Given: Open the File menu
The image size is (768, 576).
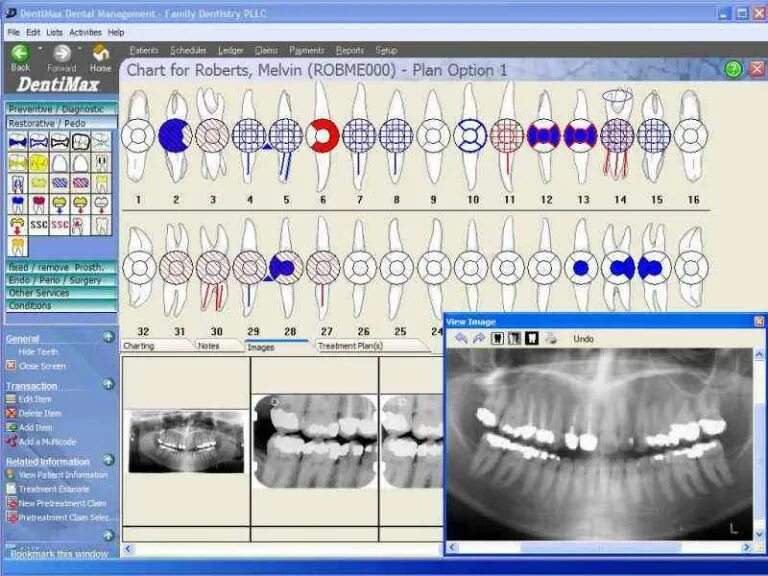Looking at the screenshot, I should 13,32.
